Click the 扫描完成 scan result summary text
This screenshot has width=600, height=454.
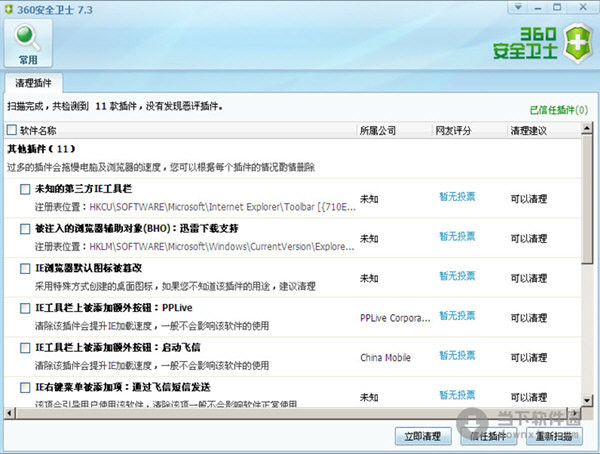coord(115,106)
